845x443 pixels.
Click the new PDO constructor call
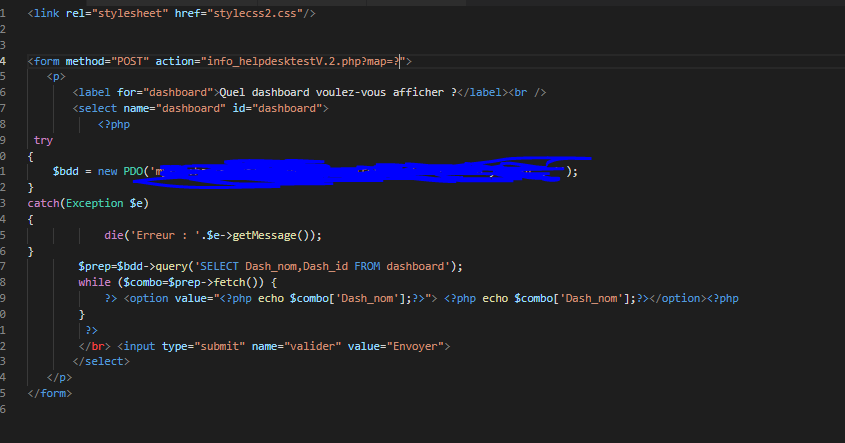(x=121, y=171)
